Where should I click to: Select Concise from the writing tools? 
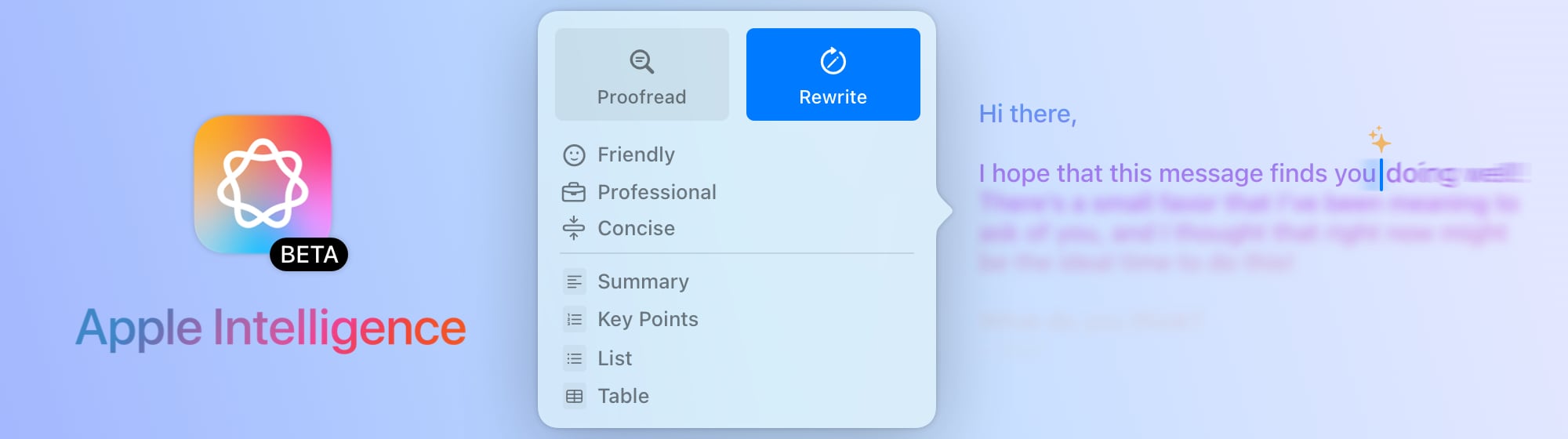click(636, 228)
